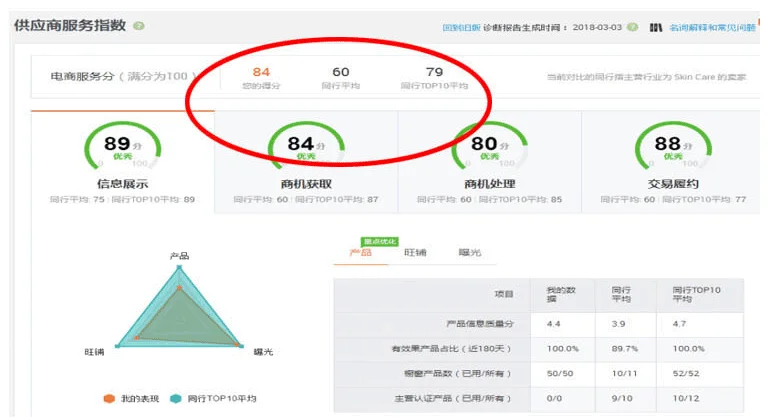Toggle the teal 同行TOP10平均 legend marker
Screen dimensions: 770x417
click(x=175, y=398)
